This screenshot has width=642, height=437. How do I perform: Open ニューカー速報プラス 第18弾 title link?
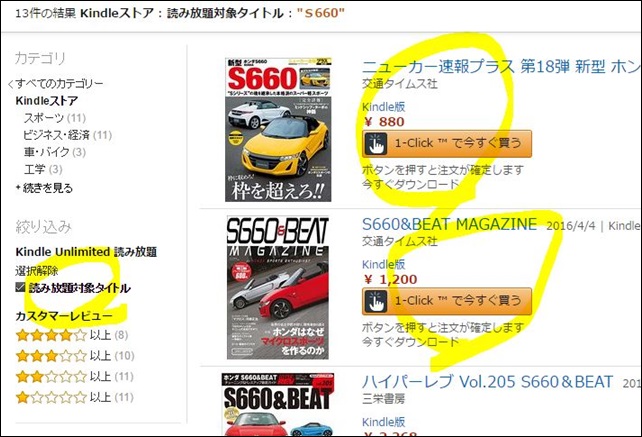(502, 66)
